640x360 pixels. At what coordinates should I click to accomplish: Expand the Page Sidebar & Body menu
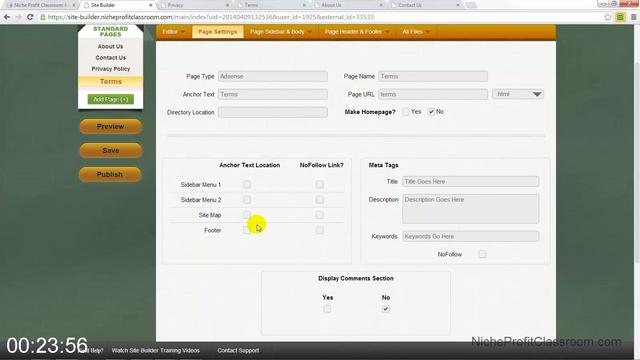(280, 31)
